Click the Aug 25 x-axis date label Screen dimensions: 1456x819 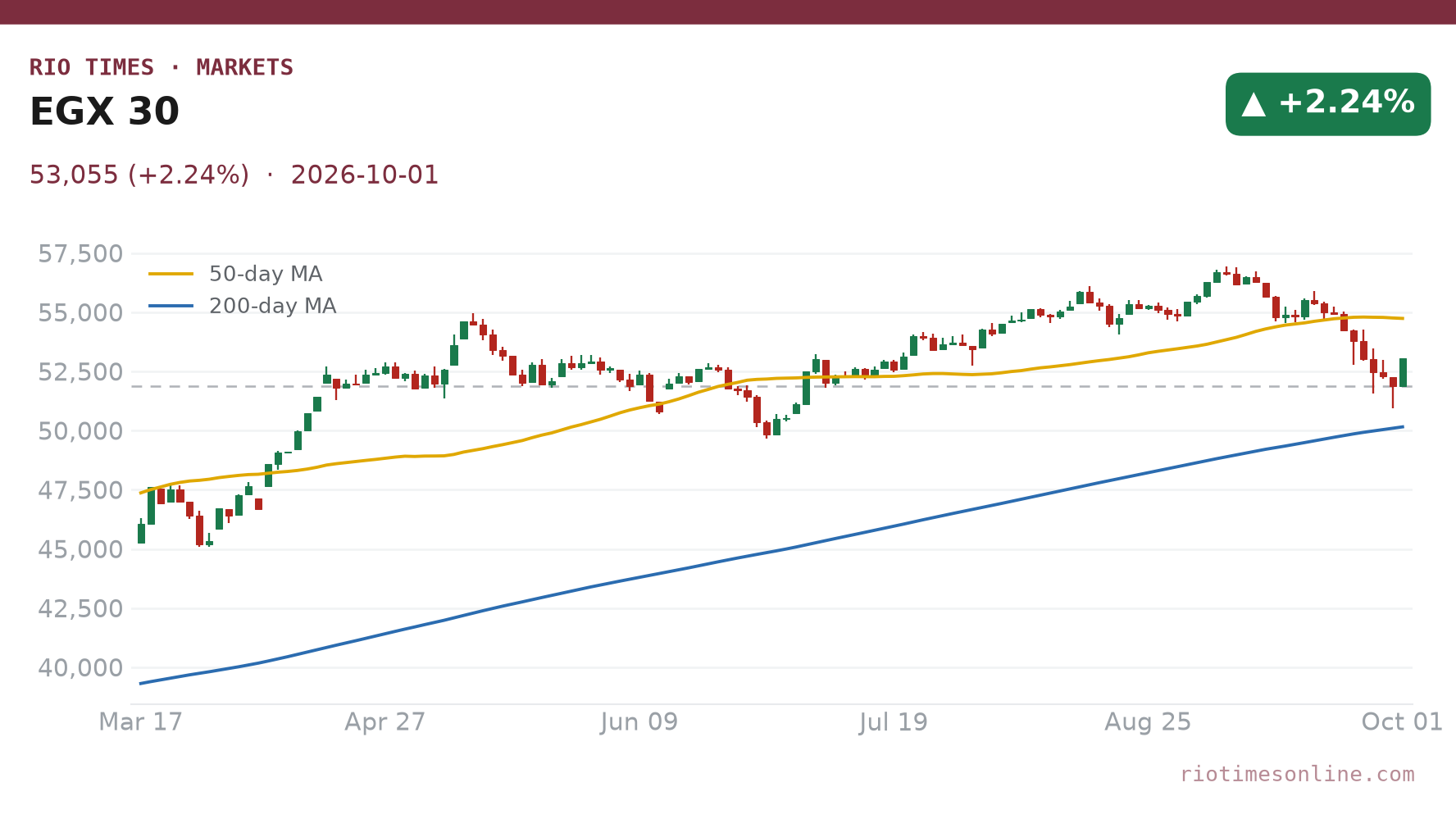click(1148, 722)
